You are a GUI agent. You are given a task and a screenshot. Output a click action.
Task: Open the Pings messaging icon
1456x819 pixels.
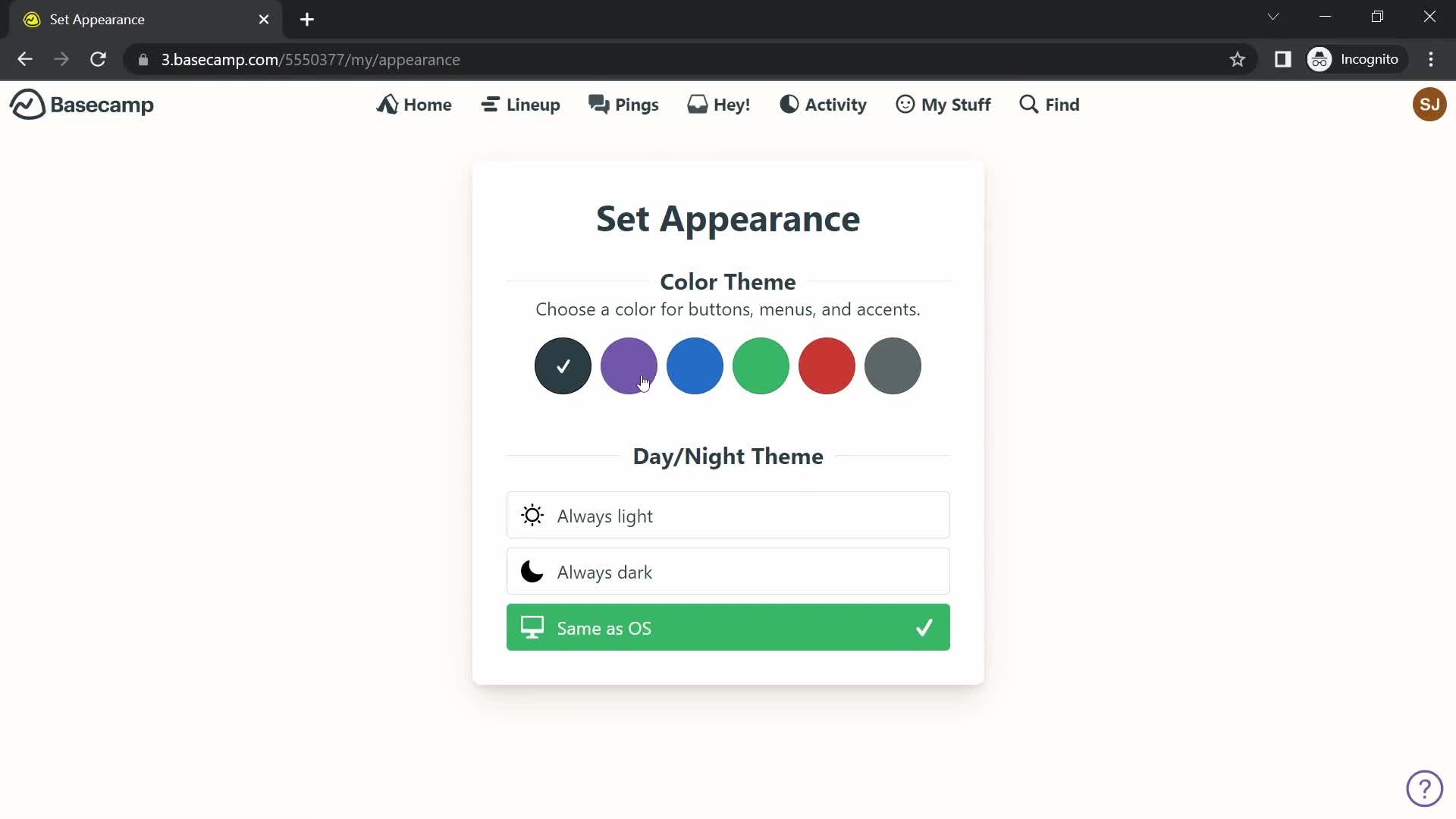623,103
